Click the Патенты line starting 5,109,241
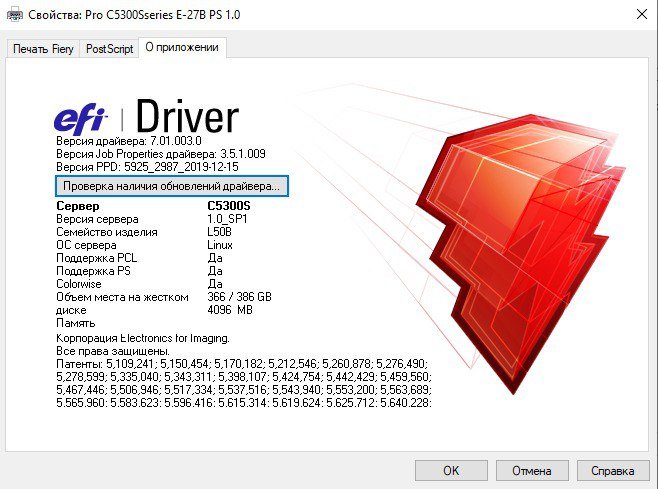Image resolution: width=658 pixels, height=489 pixels. tap(242, 363)
